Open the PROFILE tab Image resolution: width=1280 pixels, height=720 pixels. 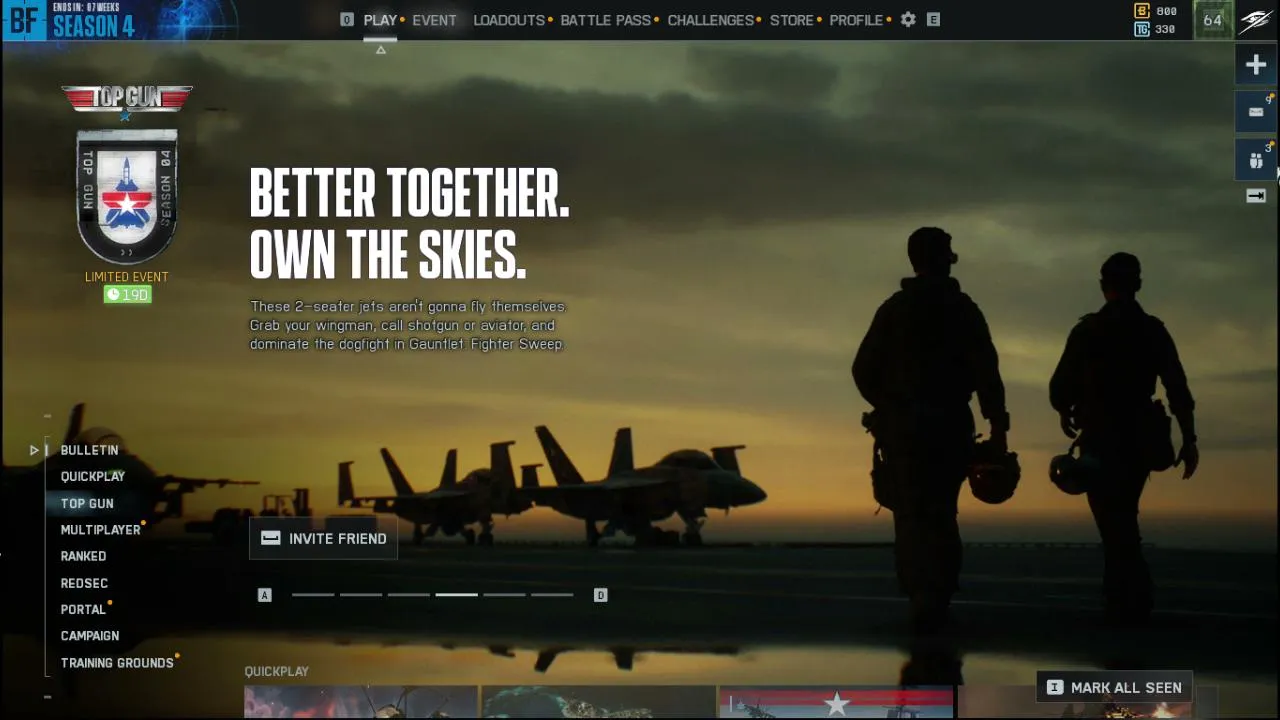856,20
